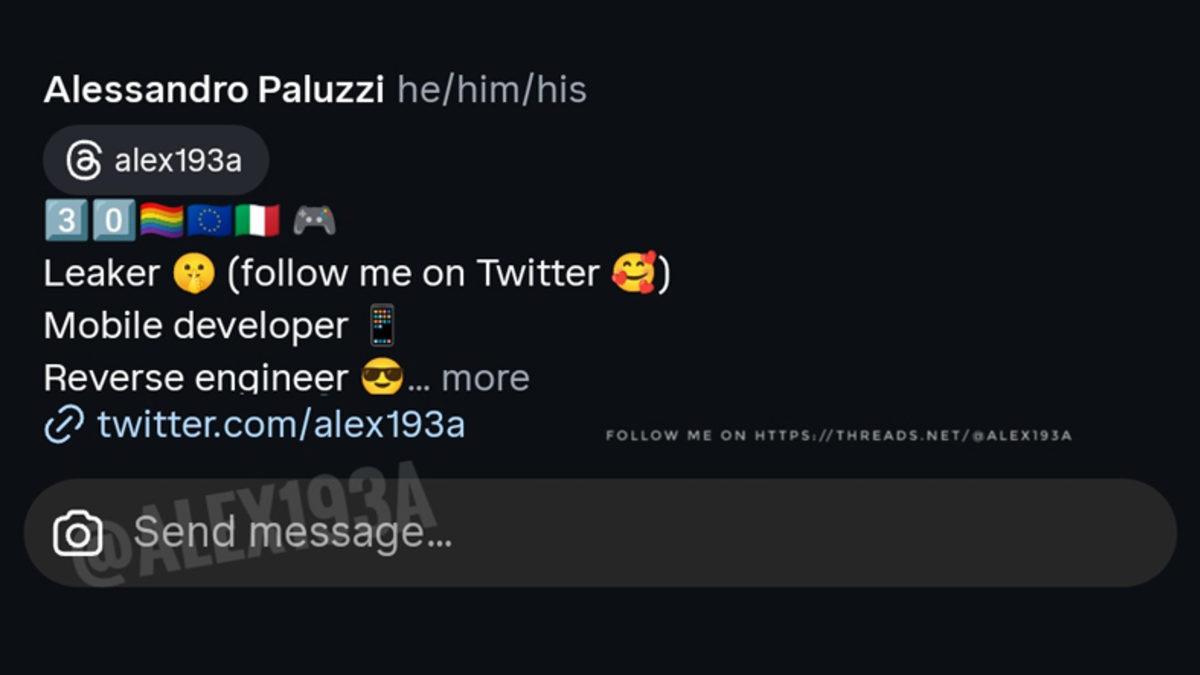Click the he/him/his pronouns label
This screenshot has width=1200, height=675.
click(492, 91)
